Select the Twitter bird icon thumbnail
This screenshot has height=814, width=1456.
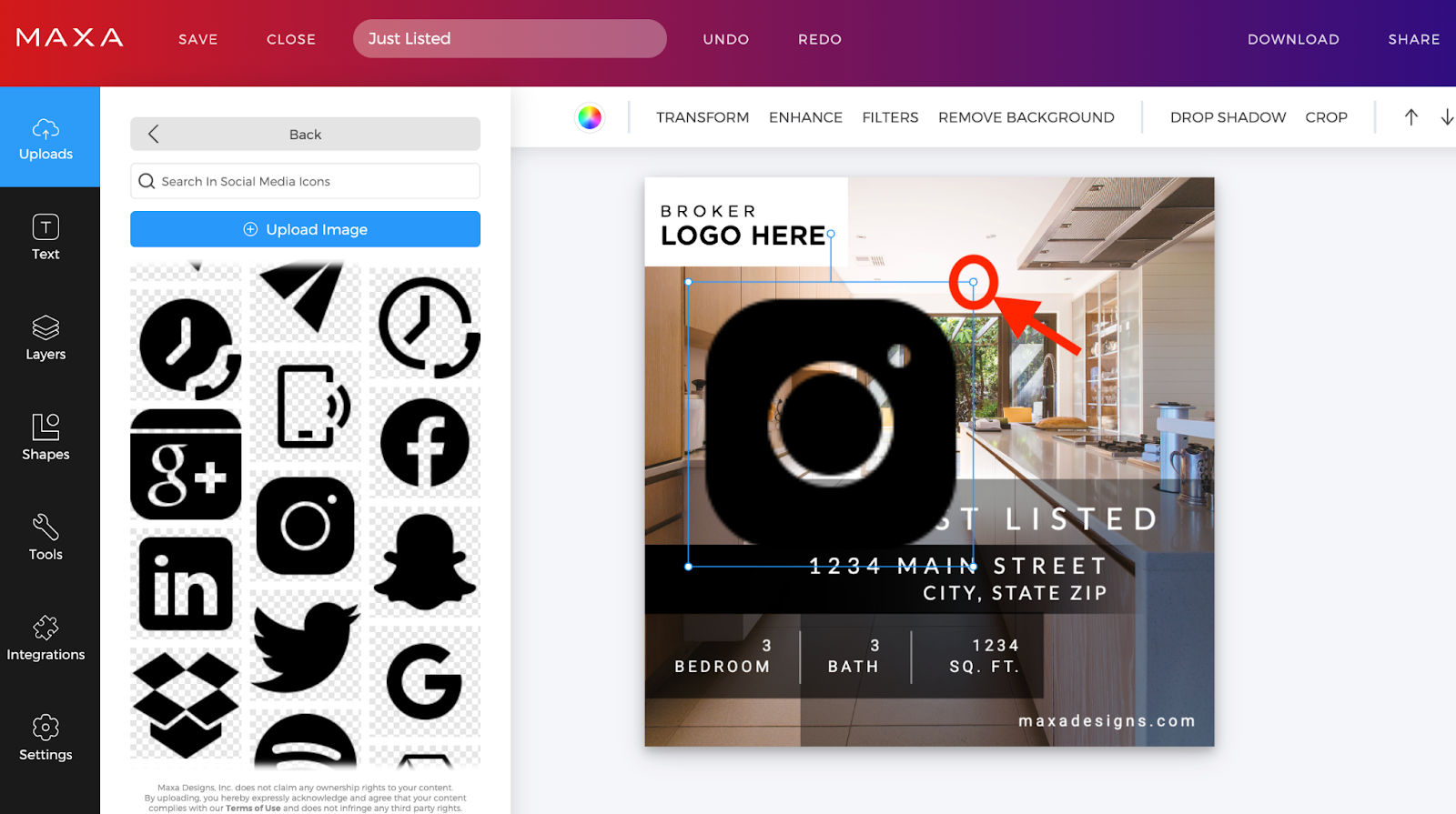(305, 646)
